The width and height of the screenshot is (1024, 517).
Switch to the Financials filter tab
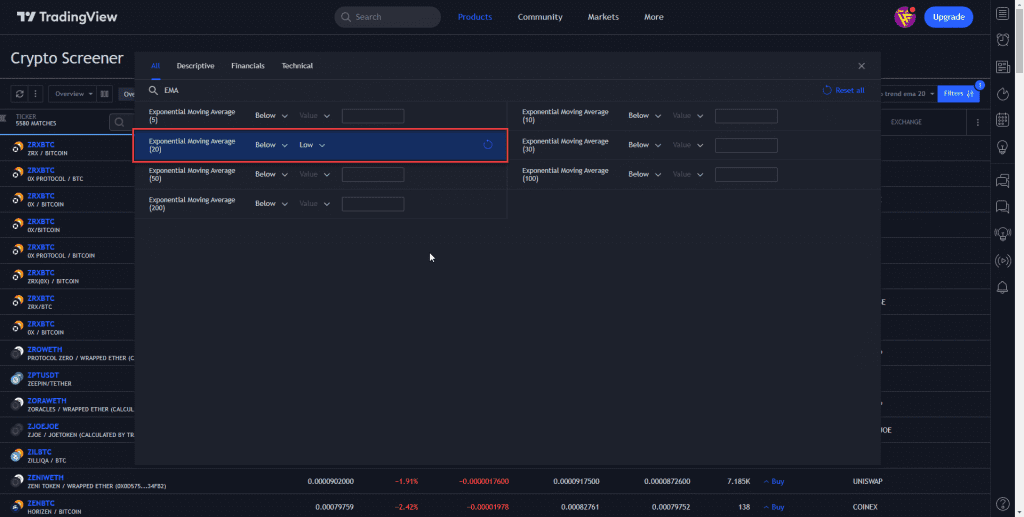tap(248, 66)
